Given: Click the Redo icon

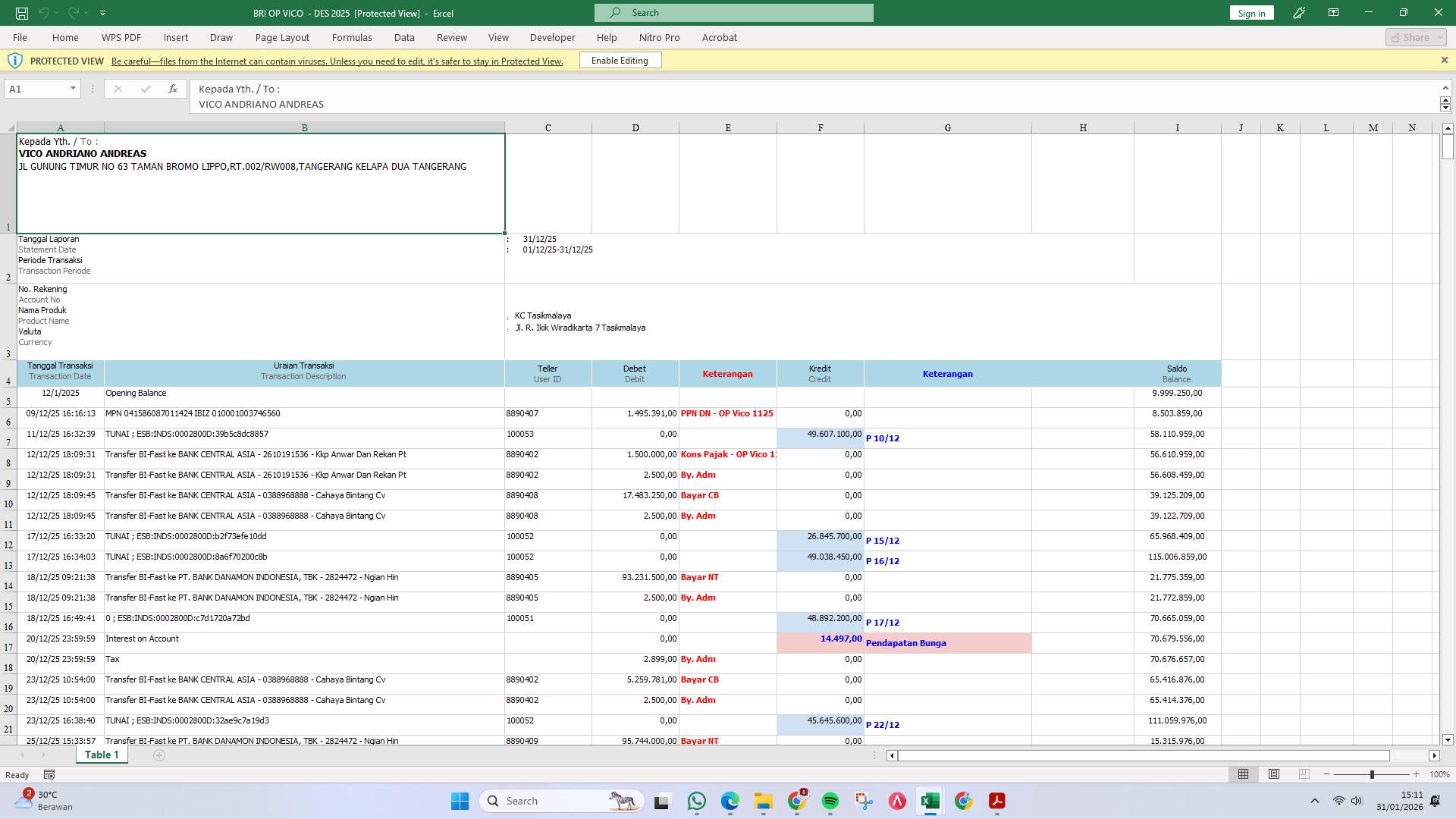Looking at the screenshot, I should point(74,13).
